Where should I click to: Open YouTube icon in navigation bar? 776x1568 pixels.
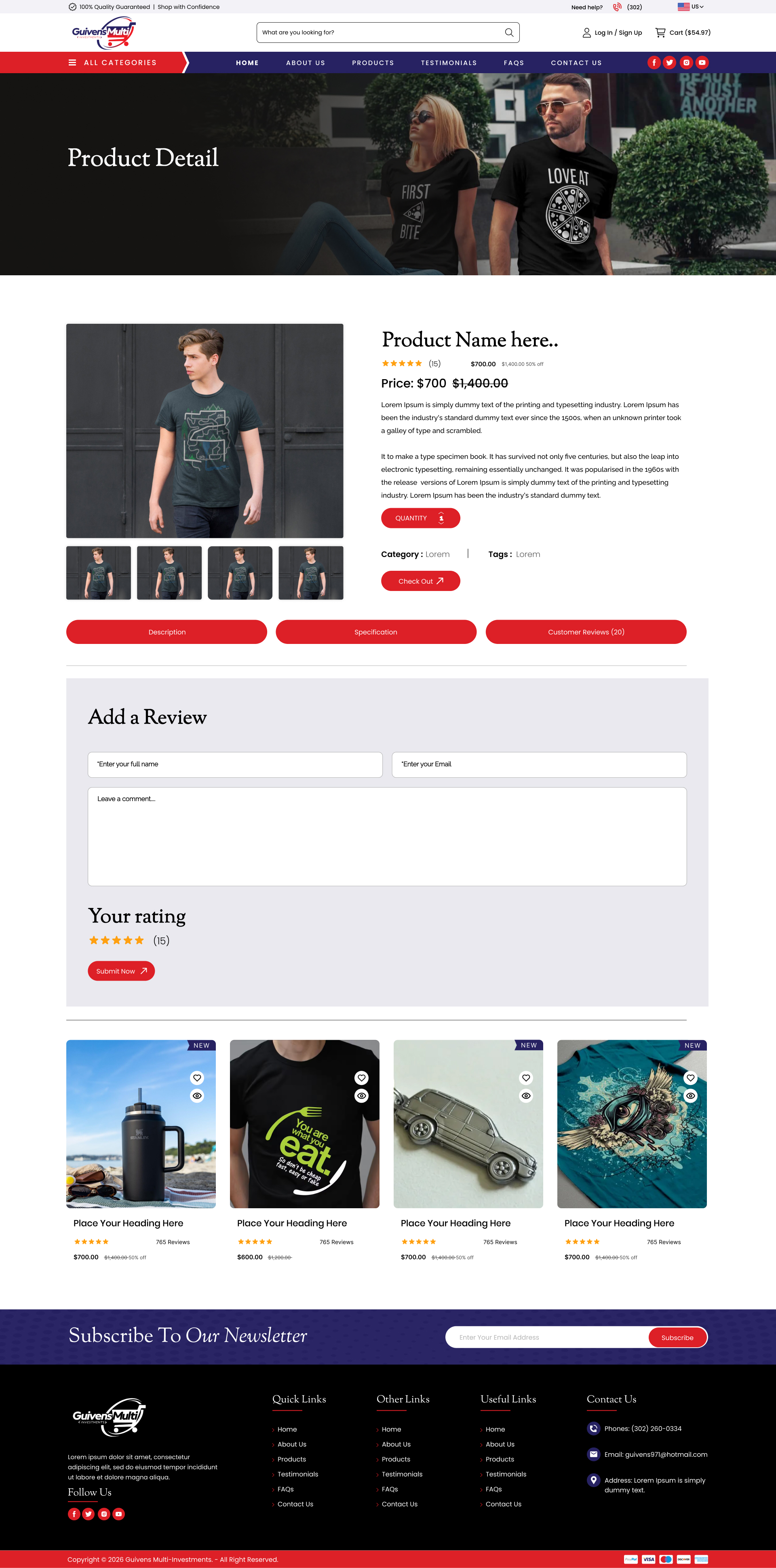702,63
